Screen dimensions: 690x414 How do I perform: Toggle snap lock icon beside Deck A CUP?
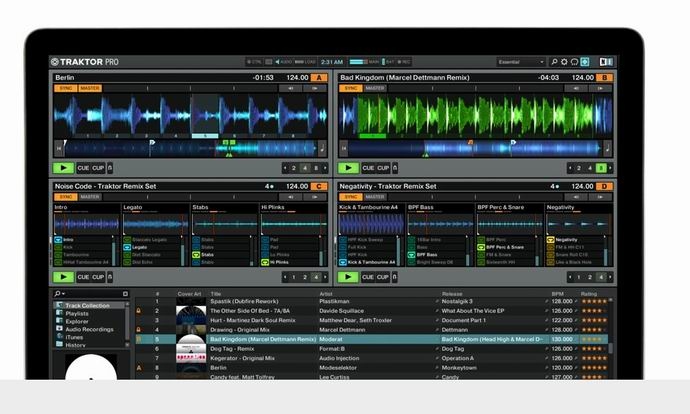110,168
